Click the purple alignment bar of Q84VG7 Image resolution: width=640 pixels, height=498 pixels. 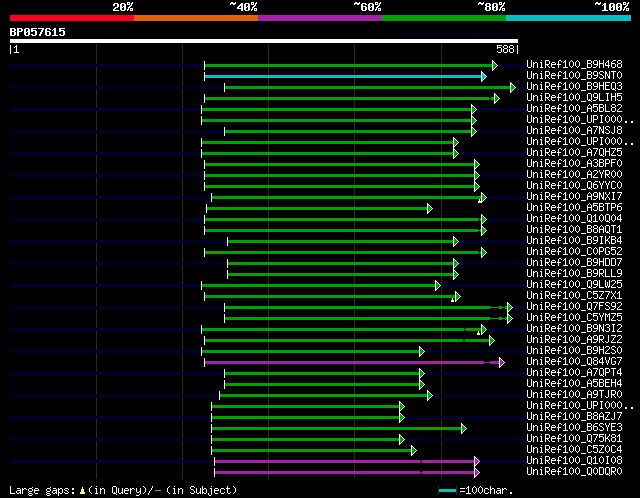pos(352,362)
